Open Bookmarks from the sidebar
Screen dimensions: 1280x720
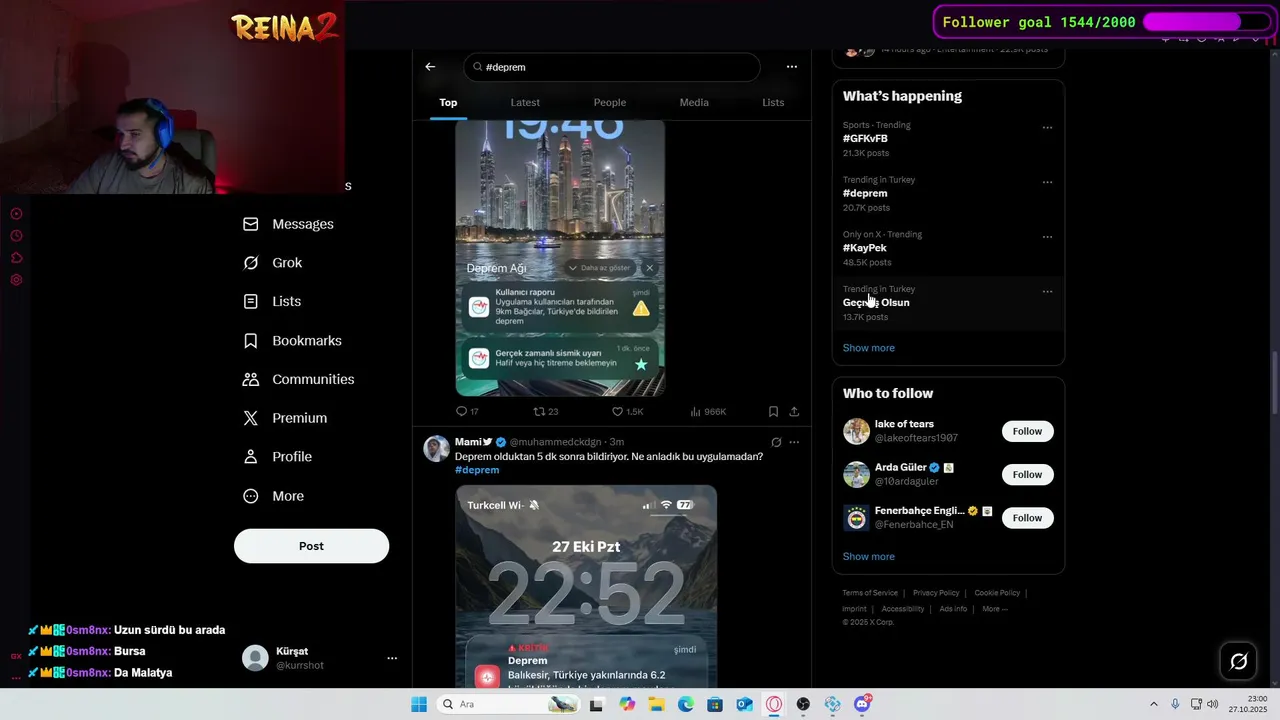point(293,341)
